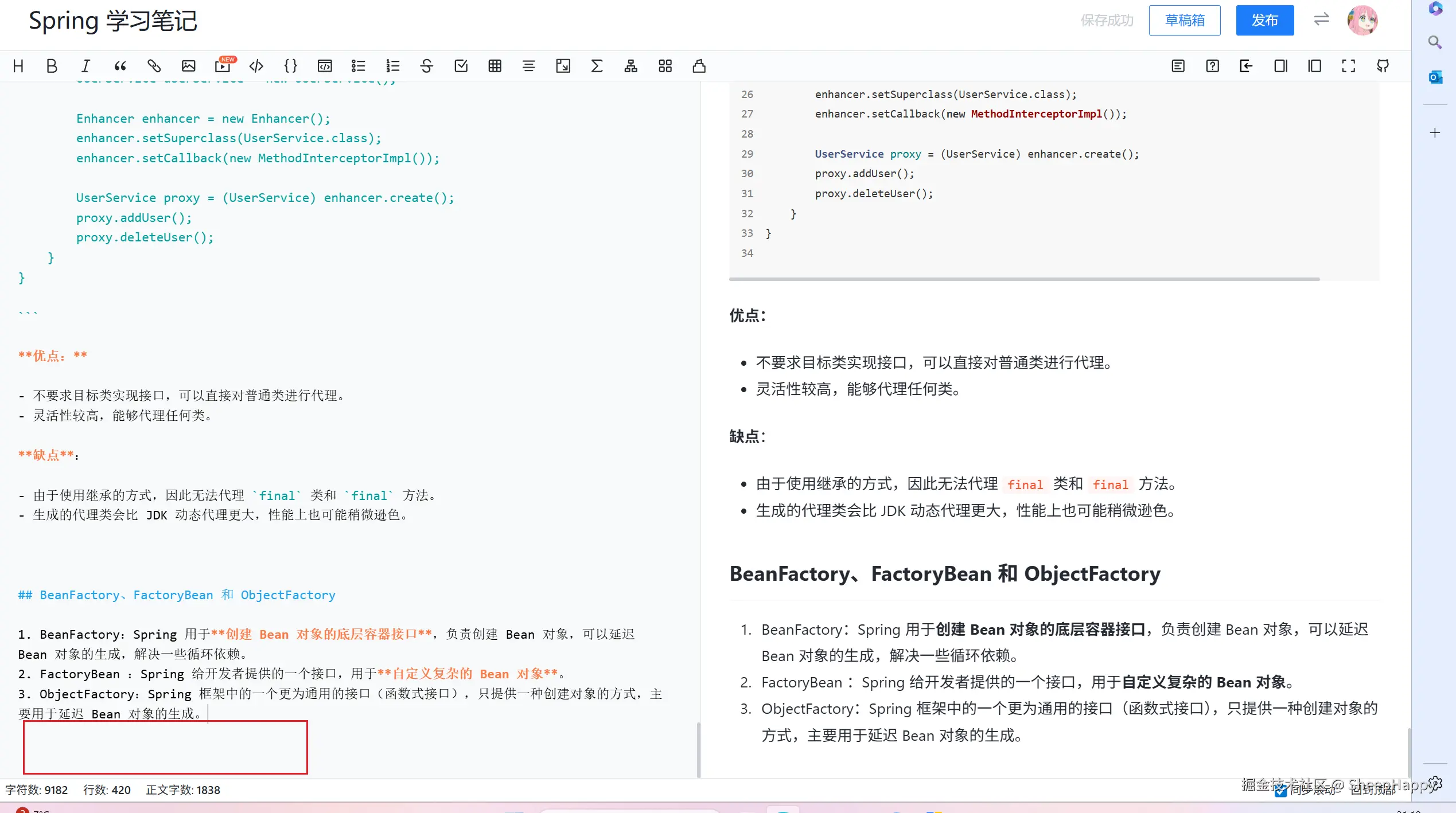Toggle bold formatting

pyautogui.click(x=52, y=65)
